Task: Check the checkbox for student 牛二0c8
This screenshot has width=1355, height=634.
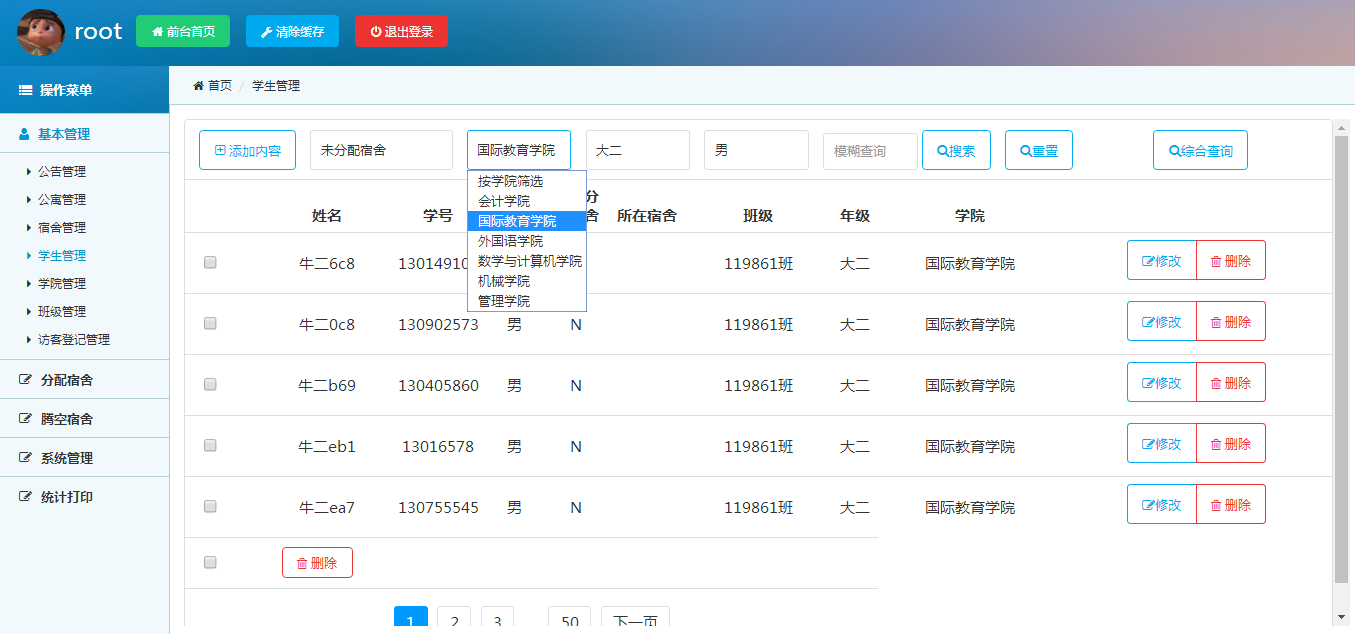Action: pos(210,322)
